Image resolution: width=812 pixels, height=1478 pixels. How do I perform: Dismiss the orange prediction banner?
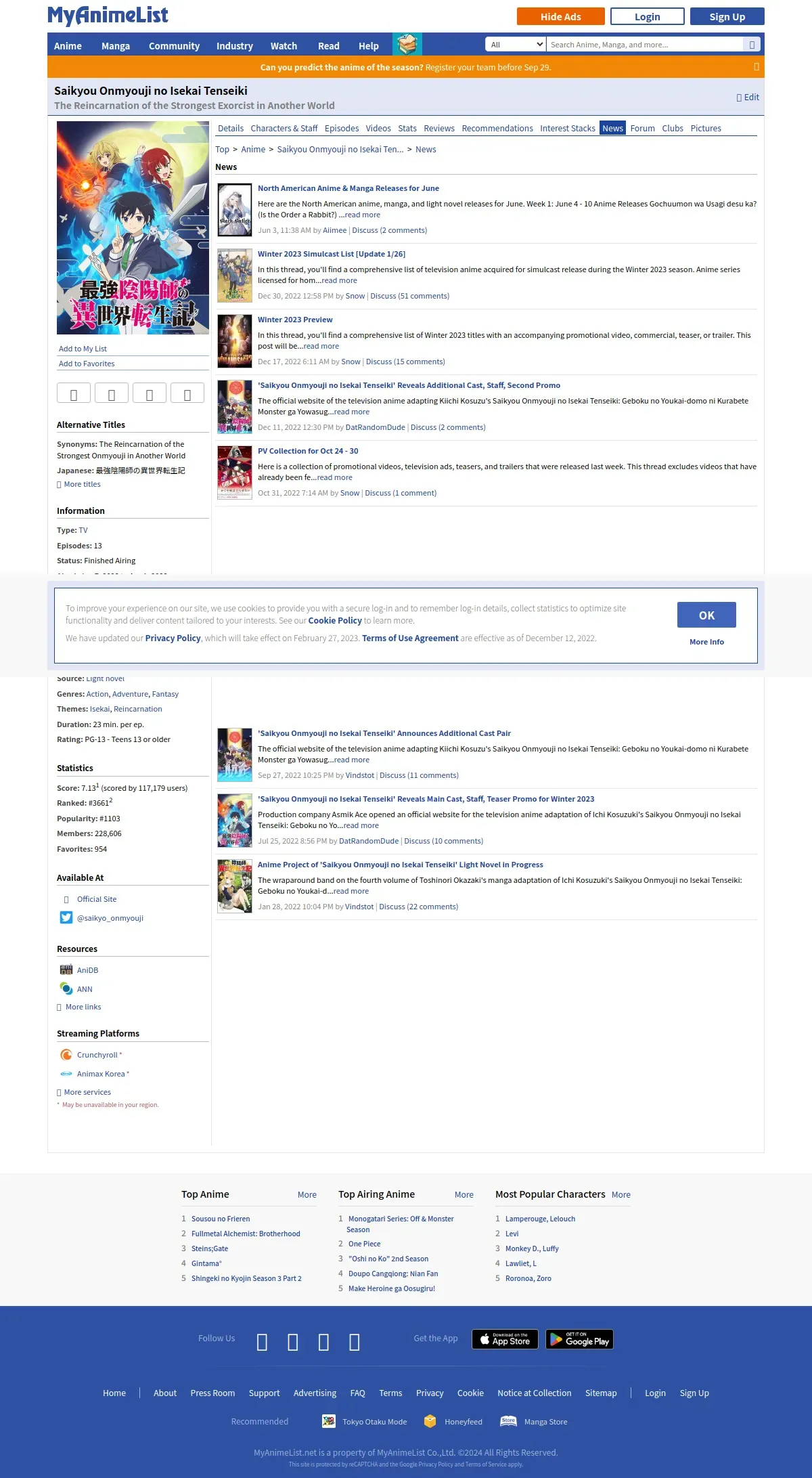pyautogui.click(x=757, y=67)
